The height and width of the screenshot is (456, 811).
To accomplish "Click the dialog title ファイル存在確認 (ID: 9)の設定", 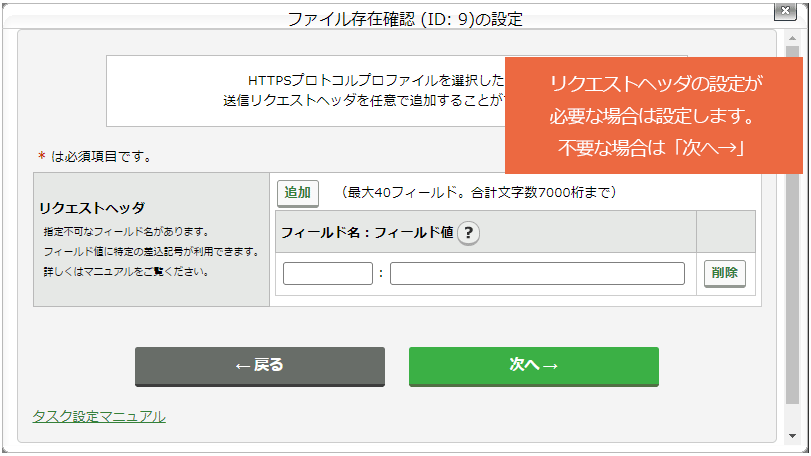I will (404, 20).
